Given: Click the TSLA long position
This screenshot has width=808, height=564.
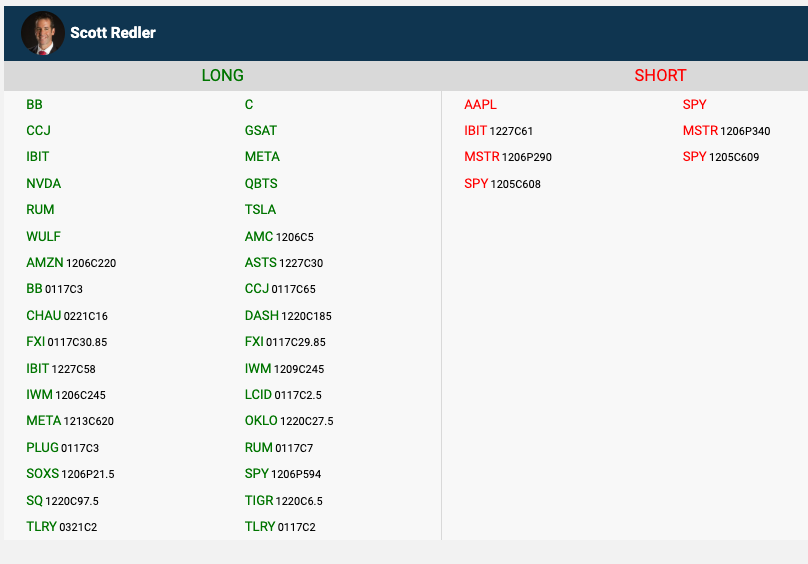Looking at the screenshot, I should (260, 210).
